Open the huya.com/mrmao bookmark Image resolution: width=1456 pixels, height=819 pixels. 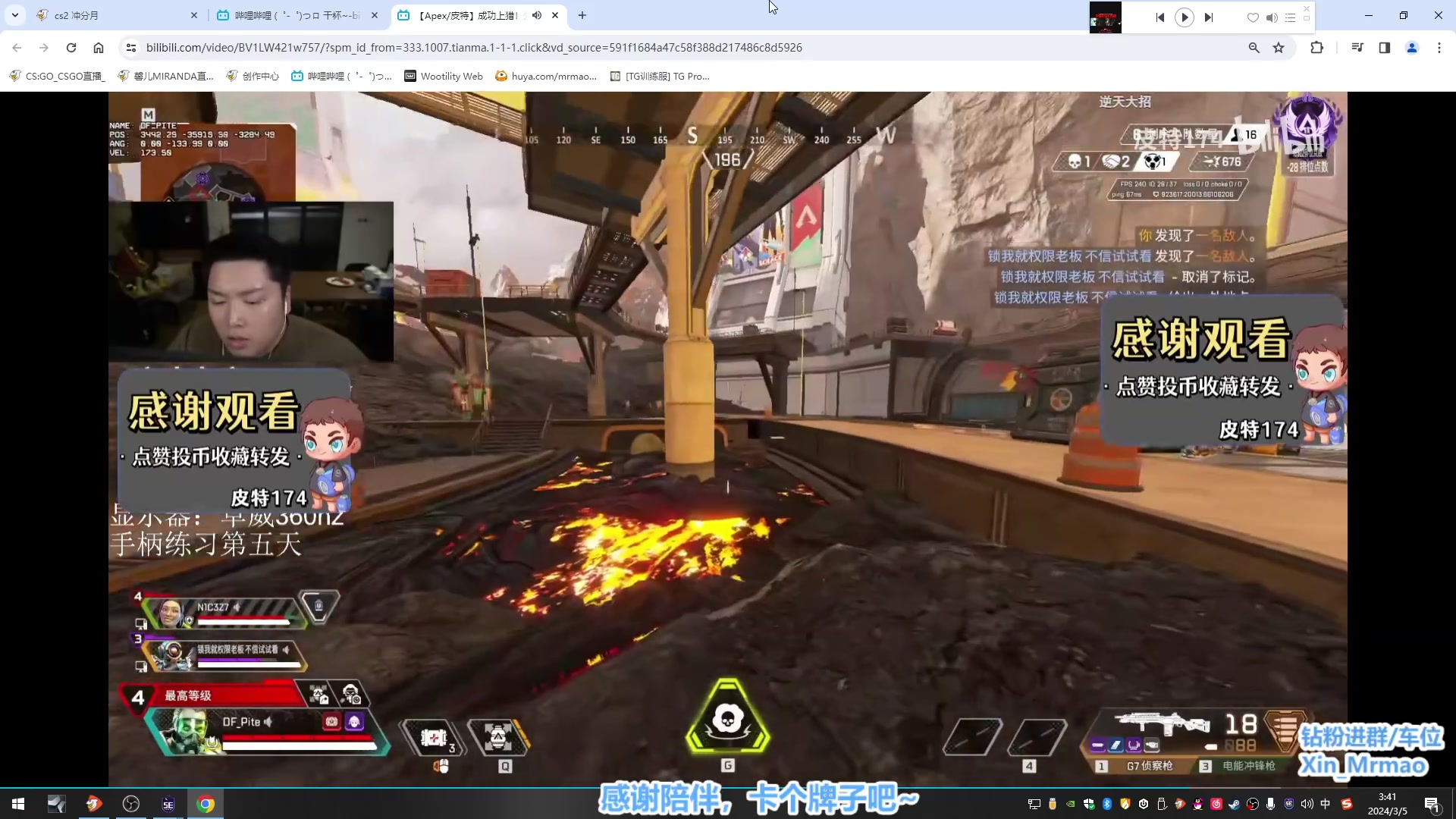[x=547, y=76]
